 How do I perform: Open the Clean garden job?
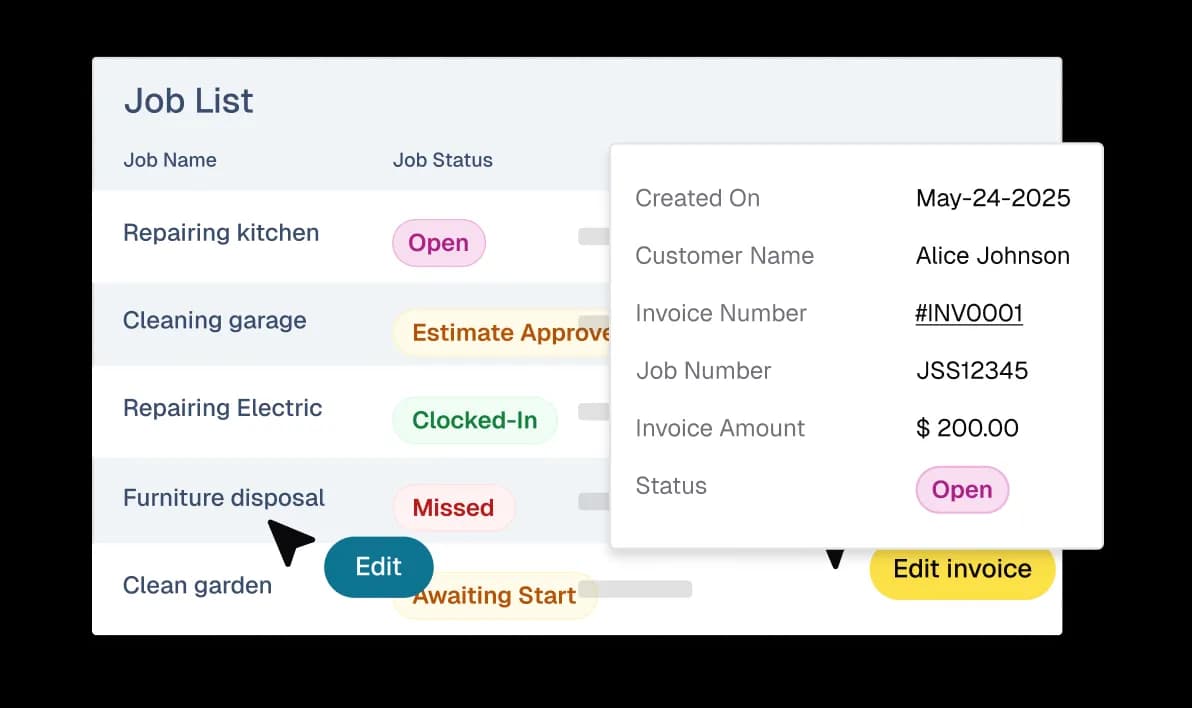(x=197, y=585)
